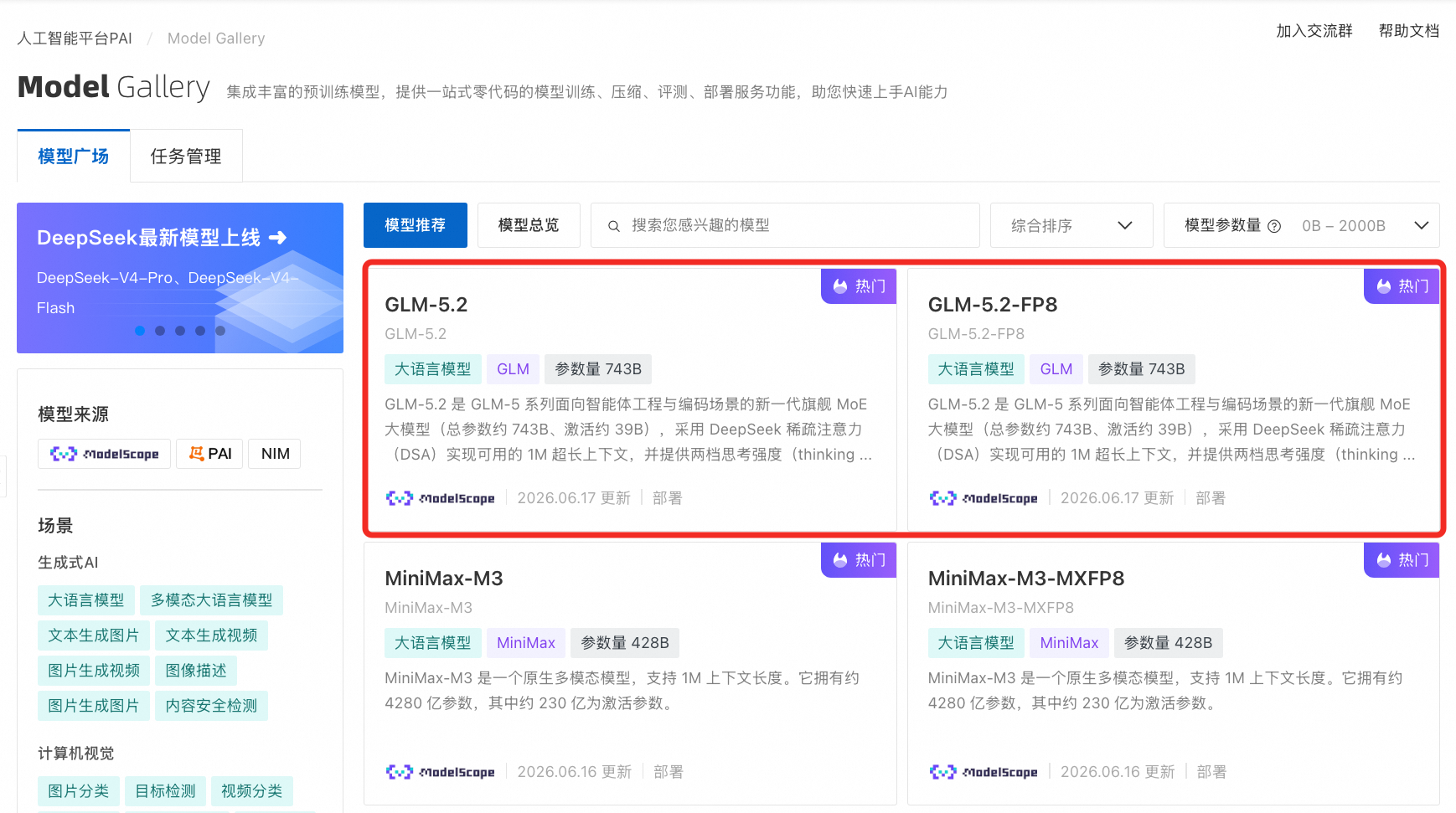Image resolution: width=1456 pixels, height=813 pixels.
Task: Click the search magnifier icon
Action: pos(613,226)
